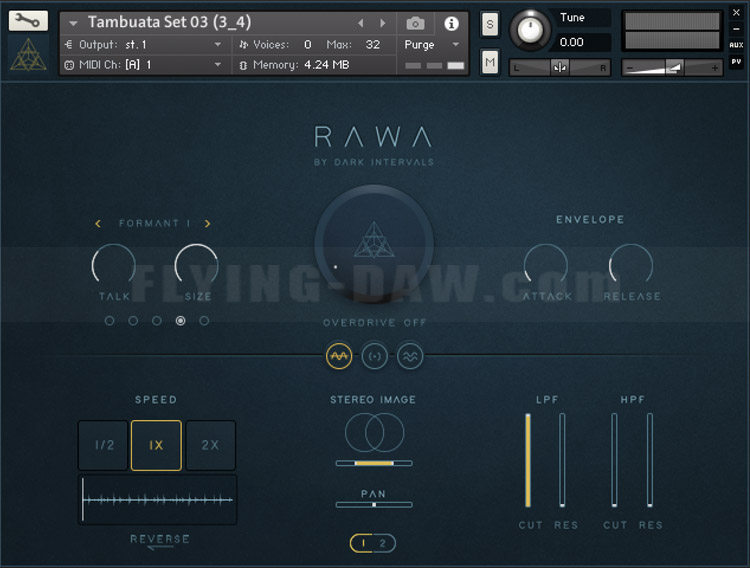Go to next instrument preset arrow

[x=383, y=23]
